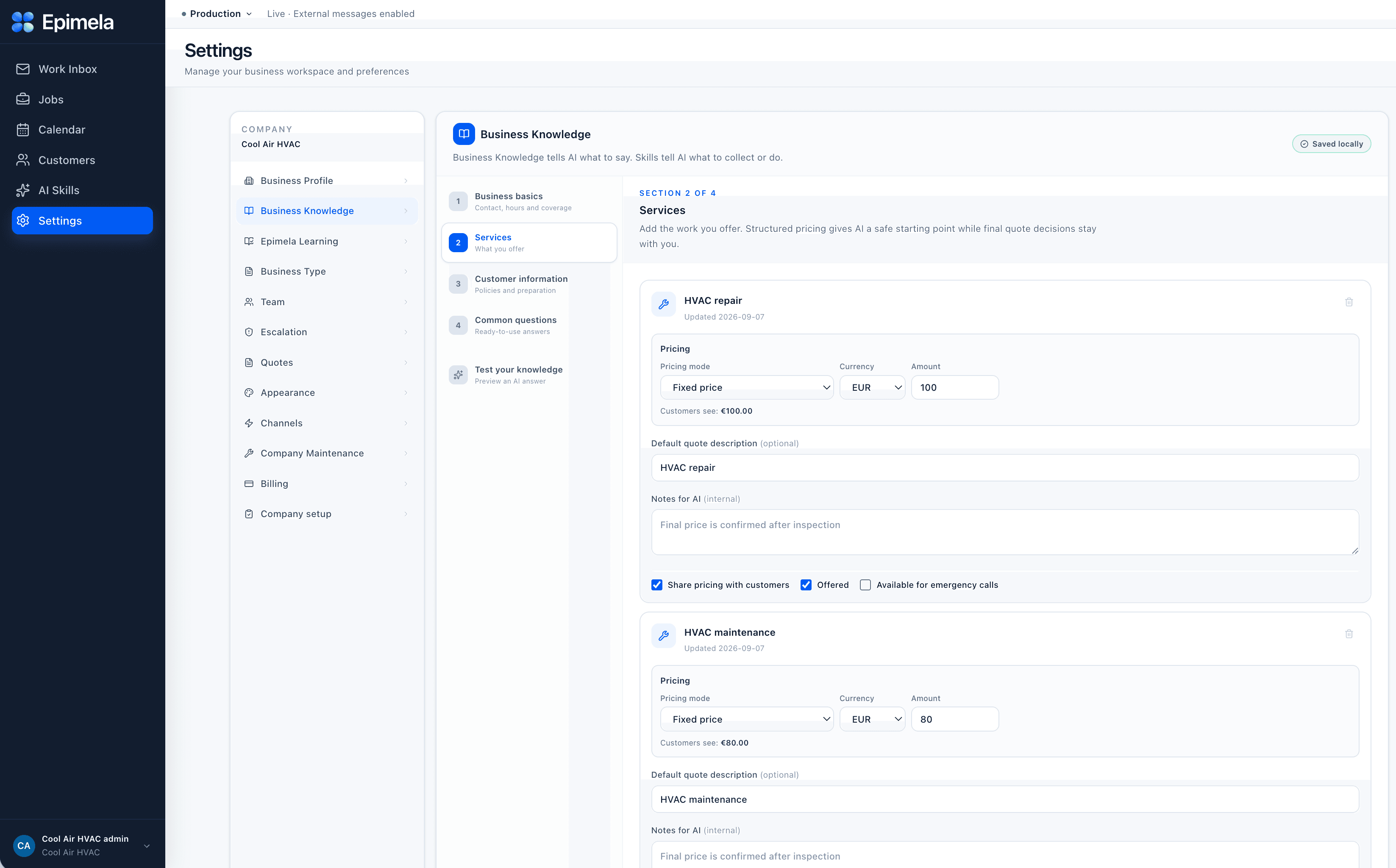Click the Channels lightning icon

coord(248,423)
